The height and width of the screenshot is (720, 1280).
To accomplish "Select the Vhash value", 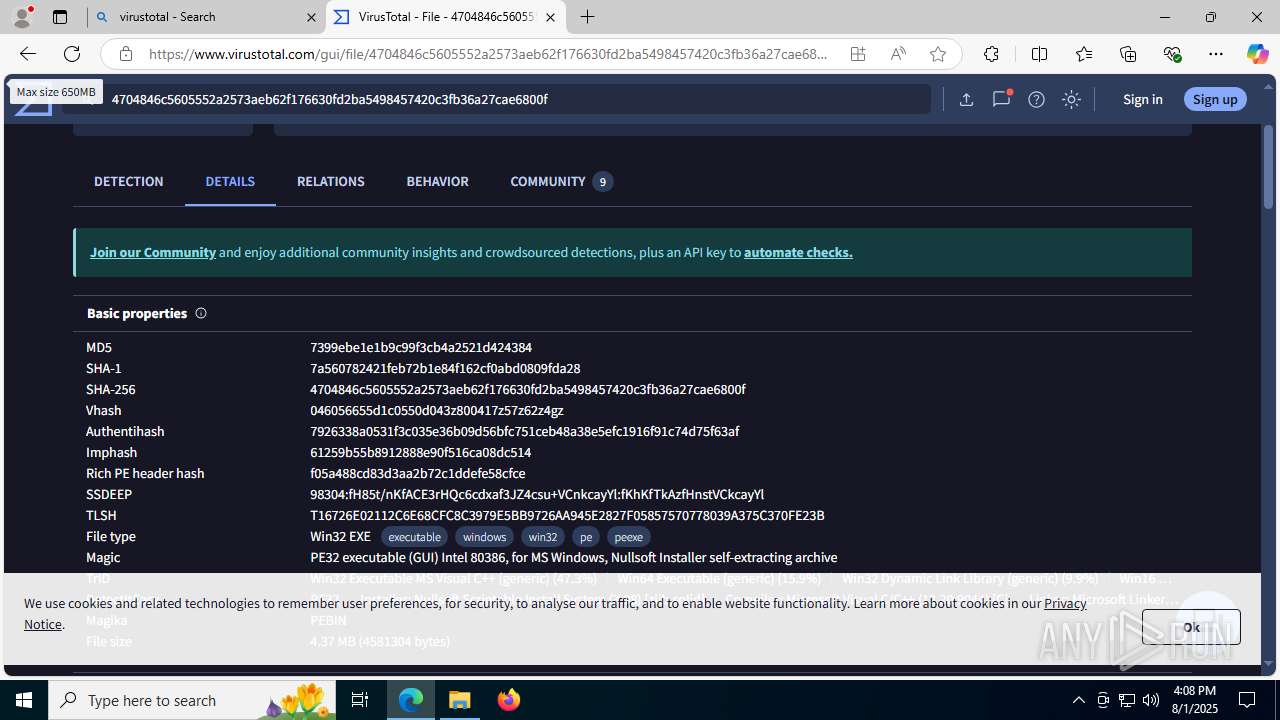I will (x=437, y=410).
